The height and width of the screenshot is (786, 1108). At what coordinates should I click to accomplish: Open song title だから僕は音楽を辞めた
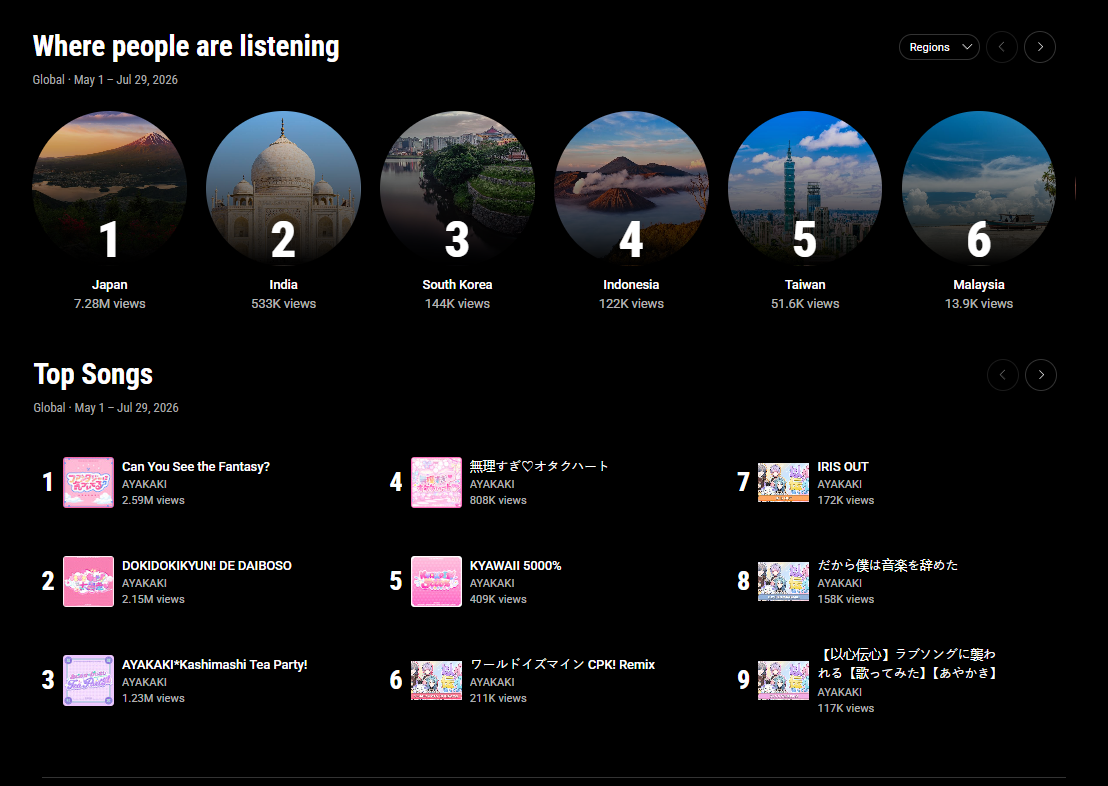point(888,565)
